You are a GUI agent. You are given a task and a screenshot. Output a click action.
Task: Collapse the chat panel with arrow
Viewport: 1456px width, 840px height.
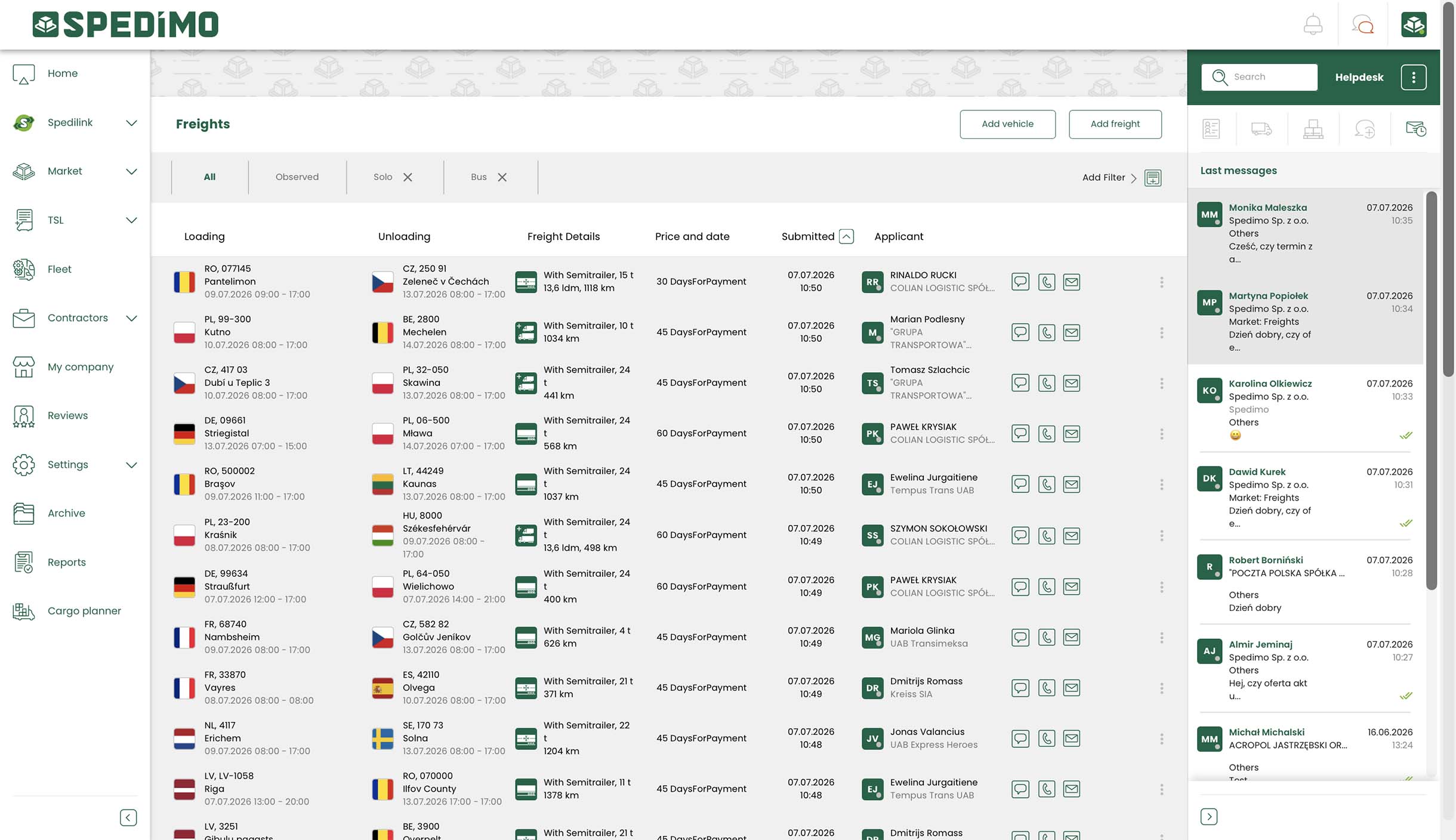[1209, 817]
